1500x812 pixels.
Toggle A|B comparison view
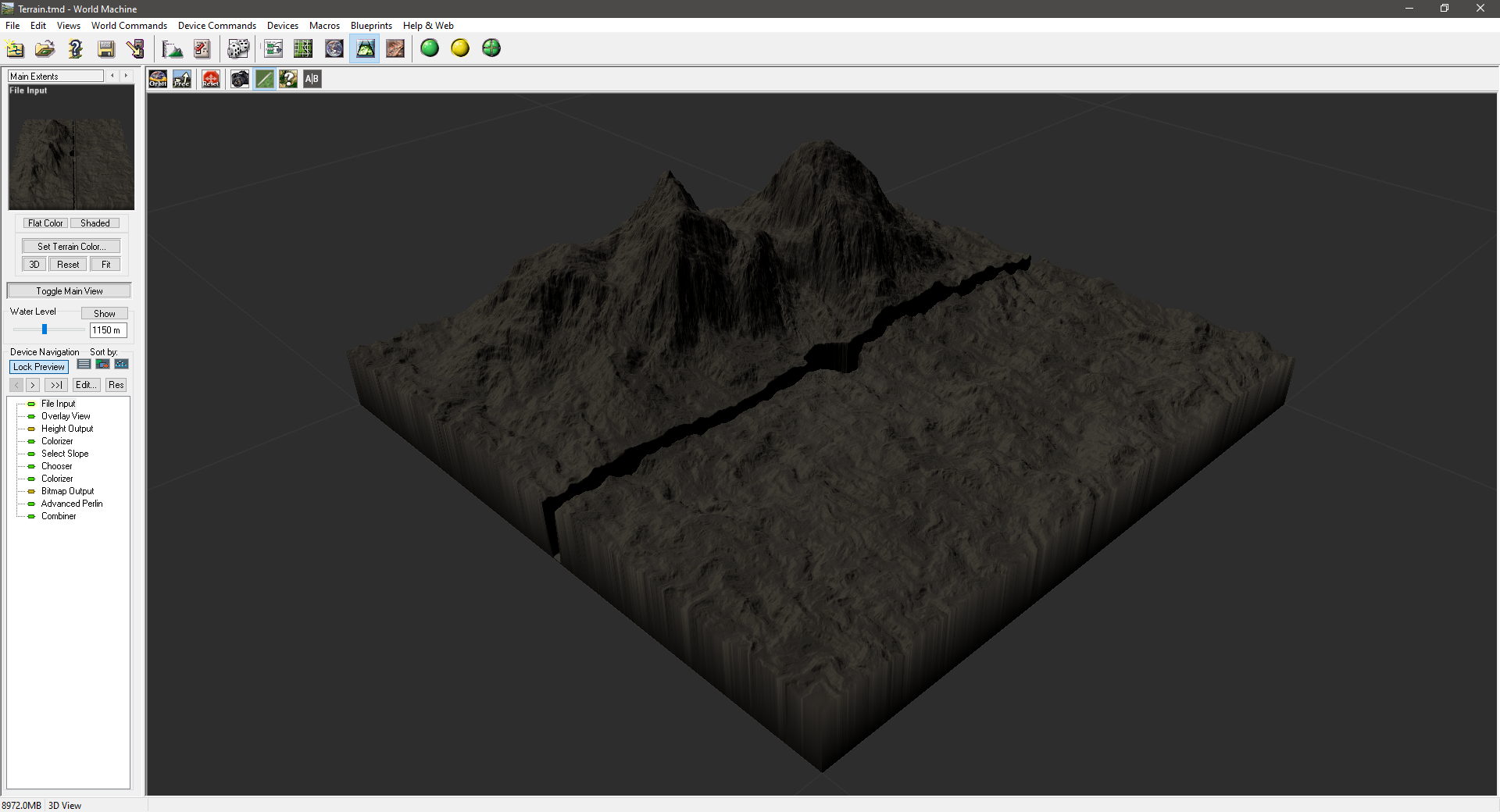312,79
